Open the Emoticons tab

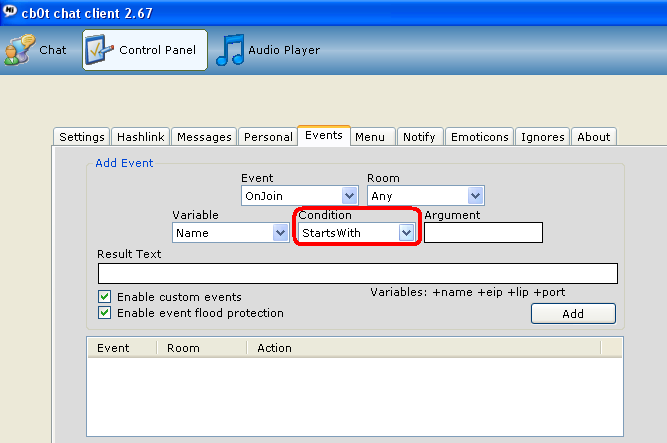479,137
